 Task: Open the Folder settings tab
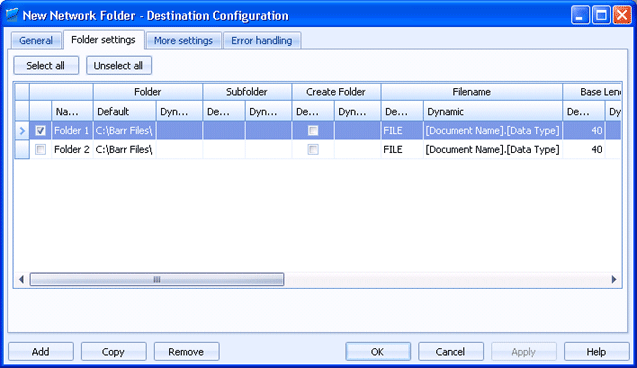(104, 39)
